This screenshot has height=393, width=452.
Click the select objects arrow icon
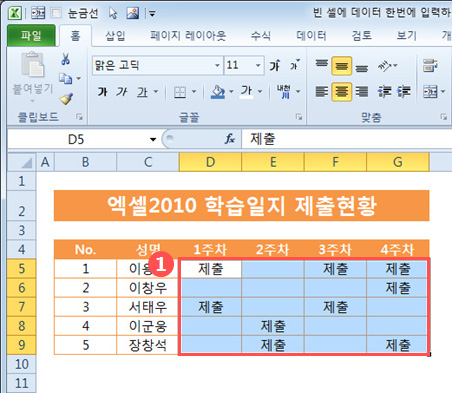[113, 13]
